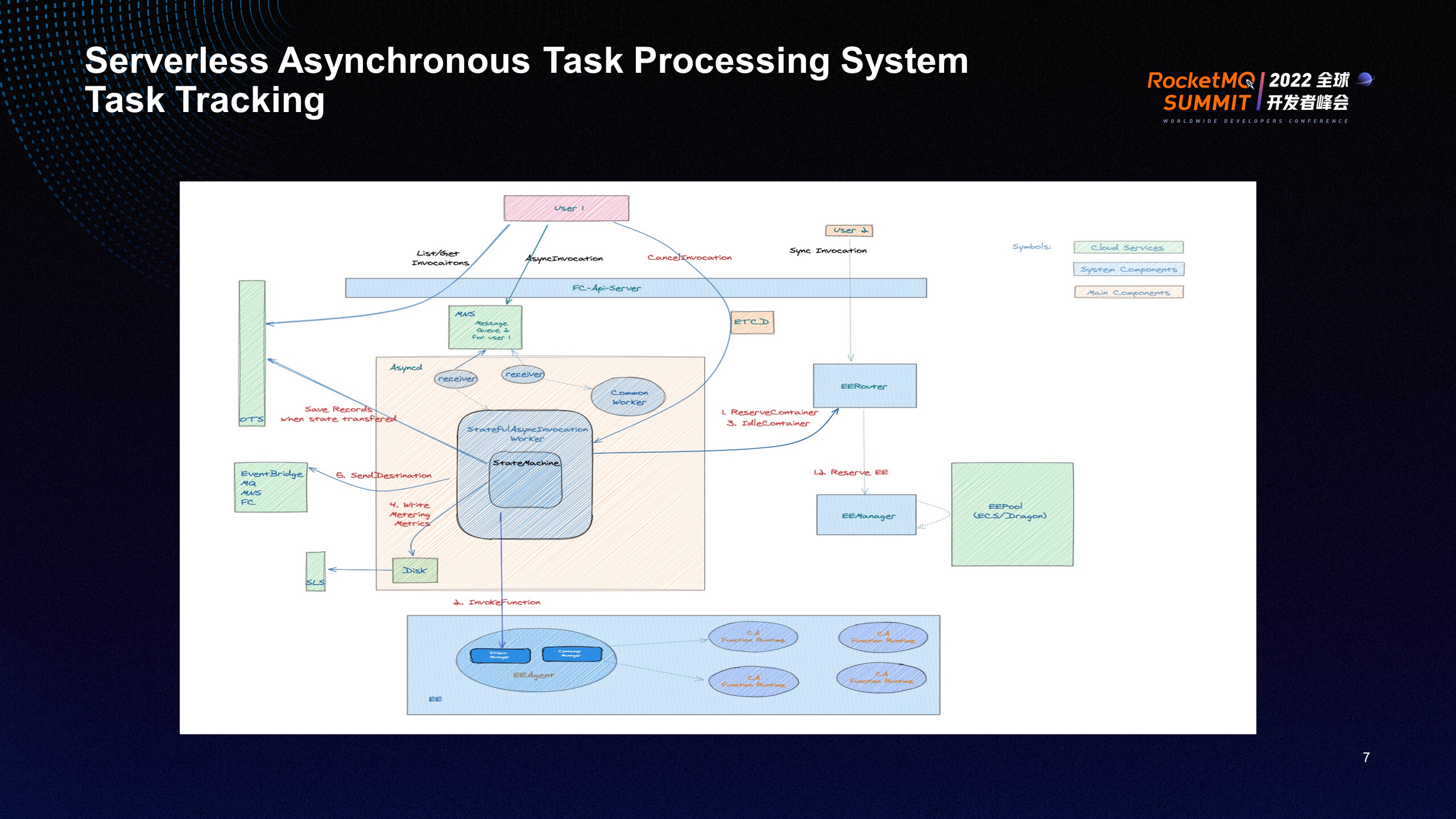1456x819 pixels.
Task: Click the pink User 1 box
Action: tap(566, 208)
